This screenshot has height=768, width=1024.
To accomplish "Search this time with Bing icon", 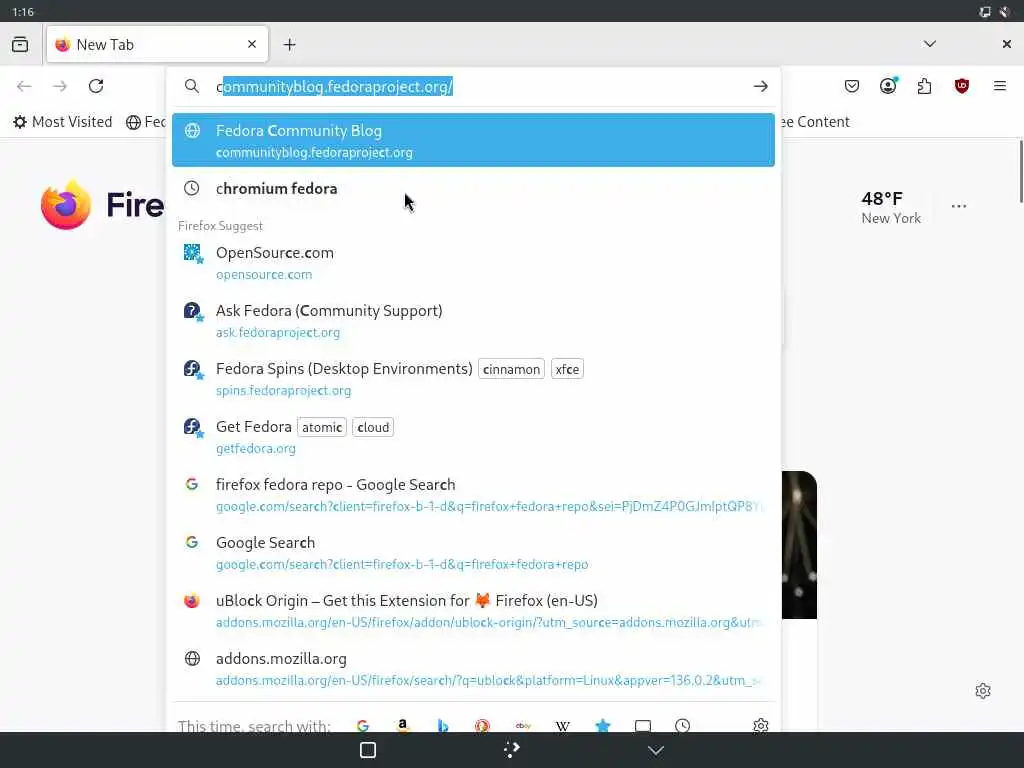I will (x=443, y=725).
